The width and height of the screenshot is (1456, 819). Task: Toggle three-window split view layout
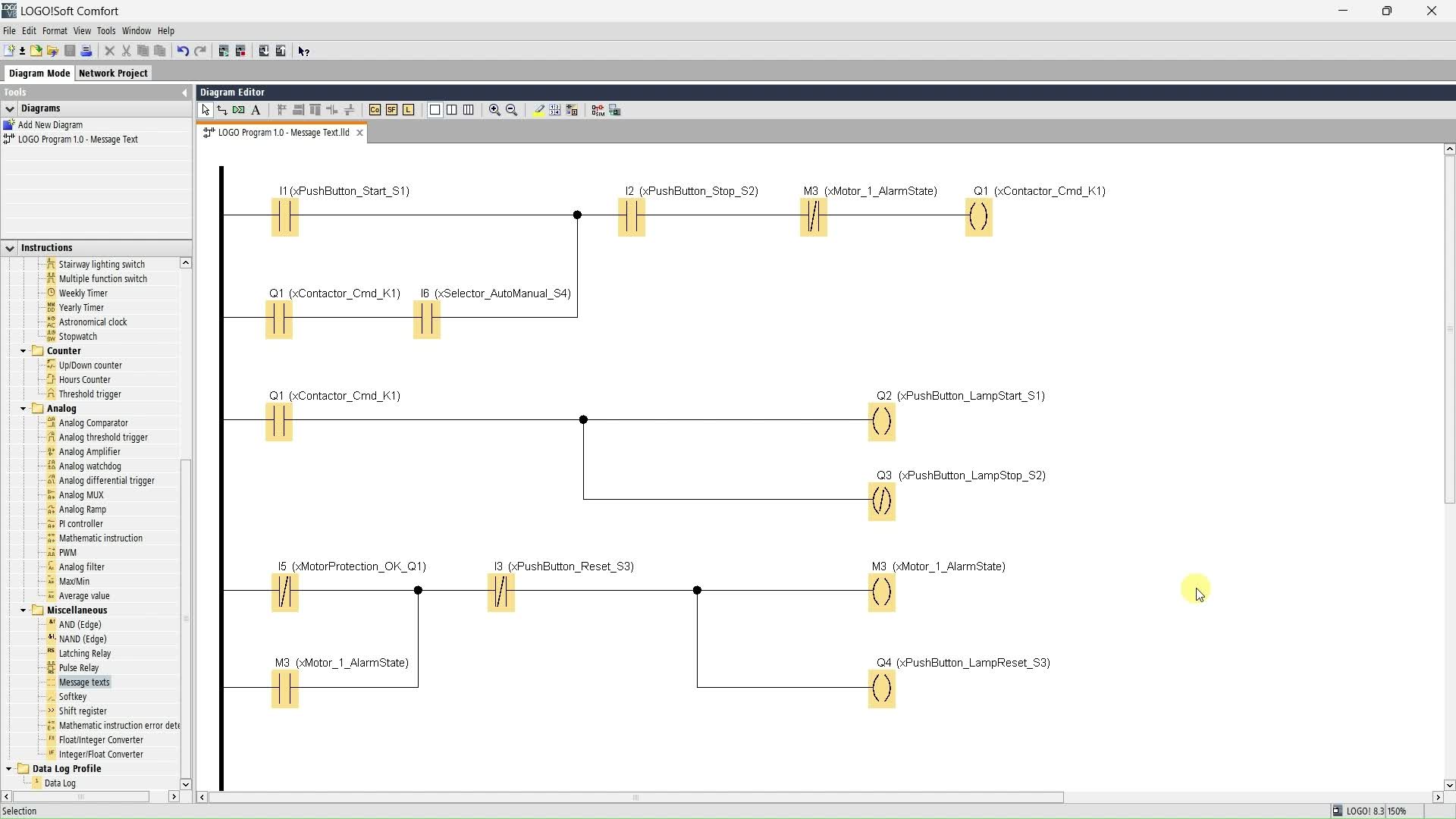469,110
